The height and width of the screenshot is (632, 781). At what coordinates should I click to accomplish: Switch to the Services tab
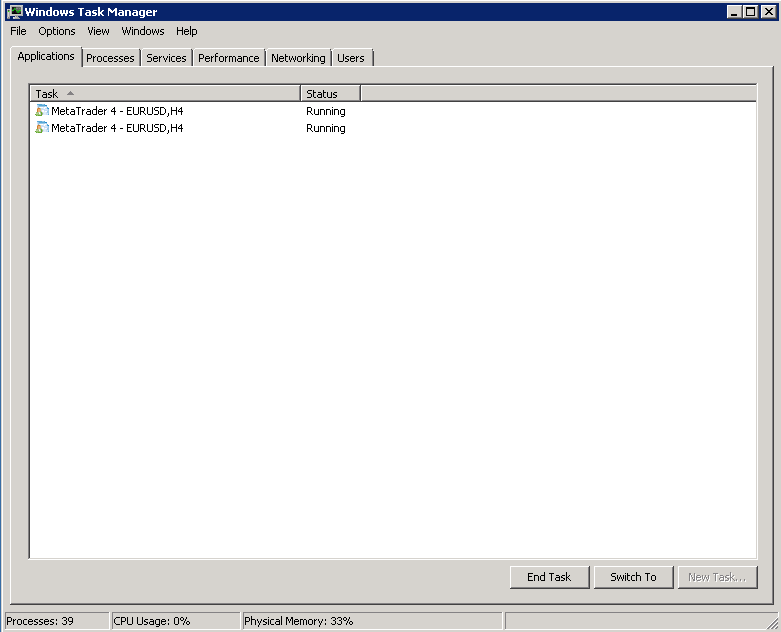pos(166,58)
